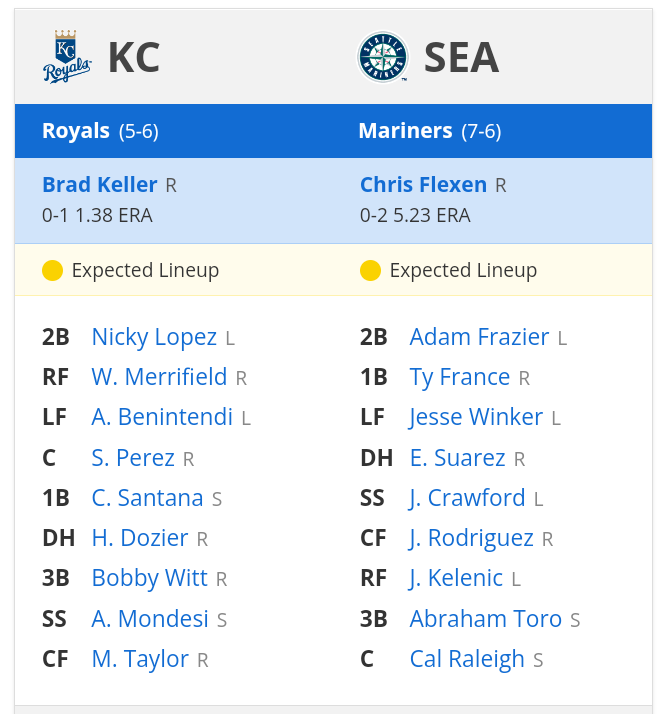Click the yellow Expected Lineup dot for Royals

pyautogui.click(x=52, y=270)
